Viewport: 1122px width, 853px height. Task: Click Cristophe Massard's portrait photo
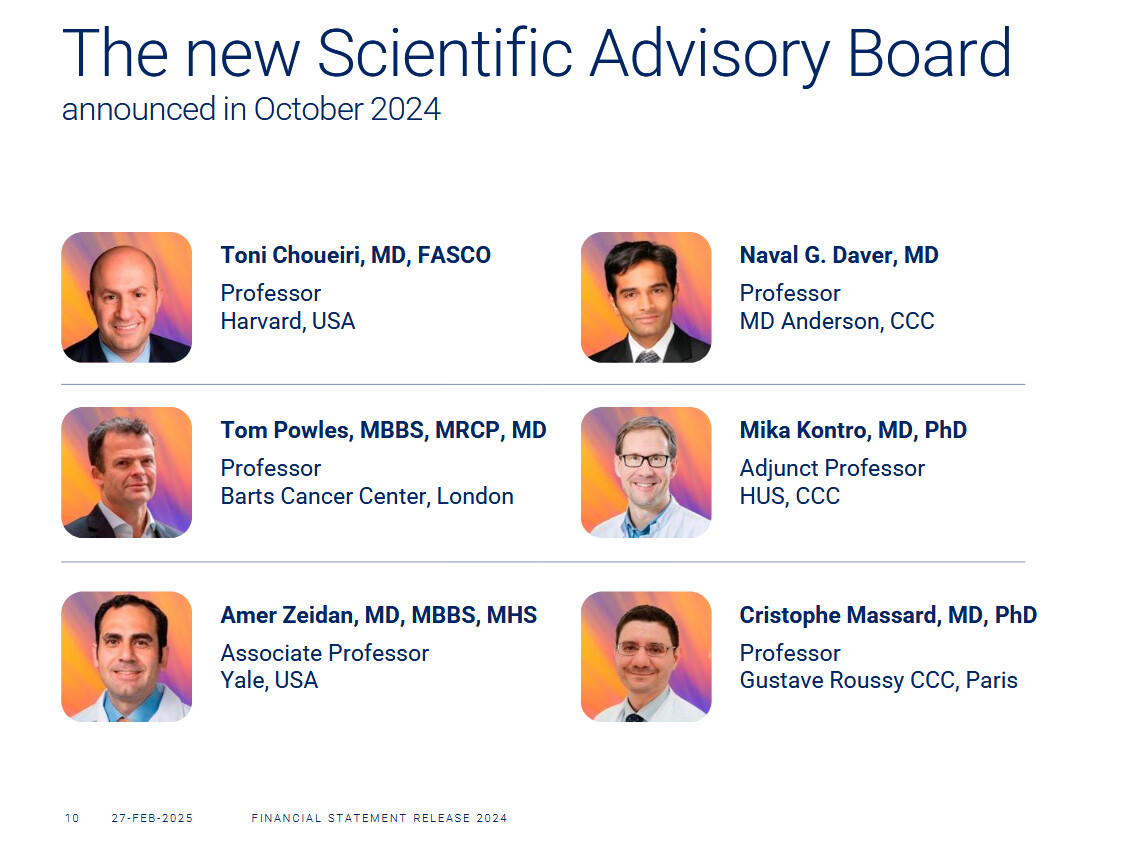(x=645, y=656)
